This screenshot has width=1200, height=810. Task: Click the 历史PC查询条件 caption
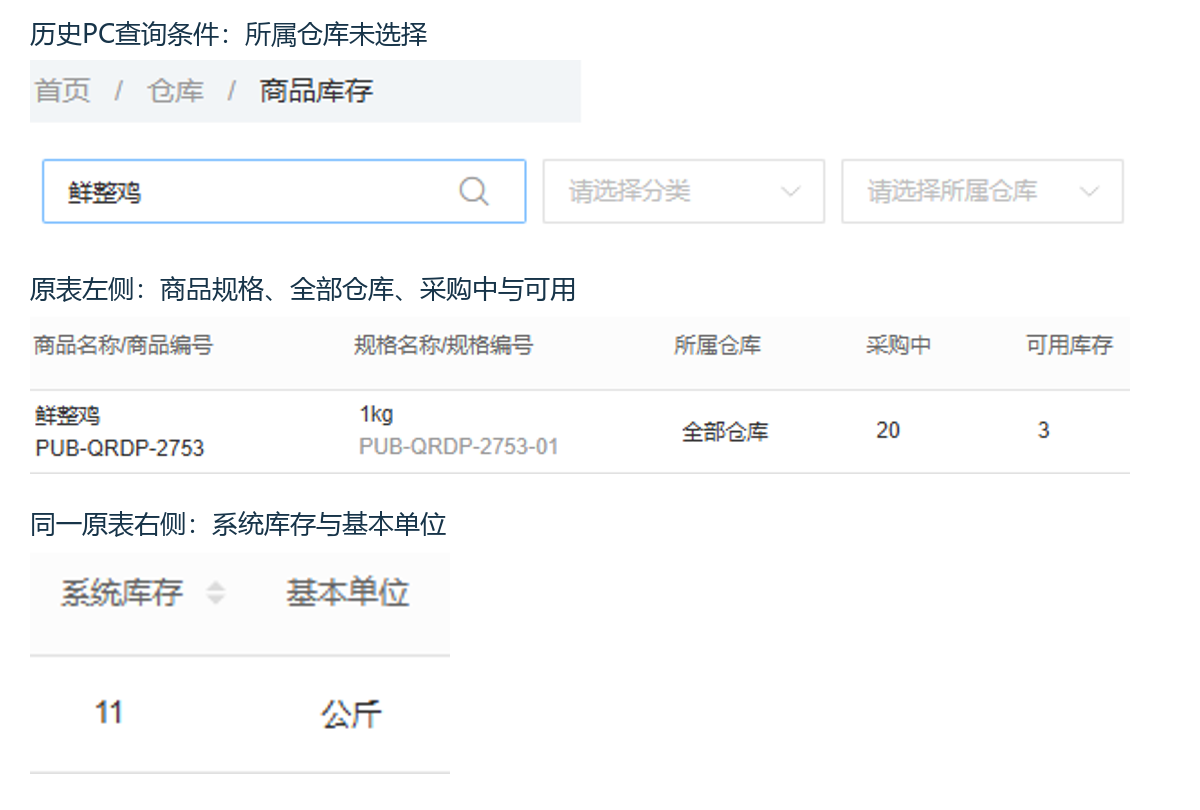click(x=229, y=35)
